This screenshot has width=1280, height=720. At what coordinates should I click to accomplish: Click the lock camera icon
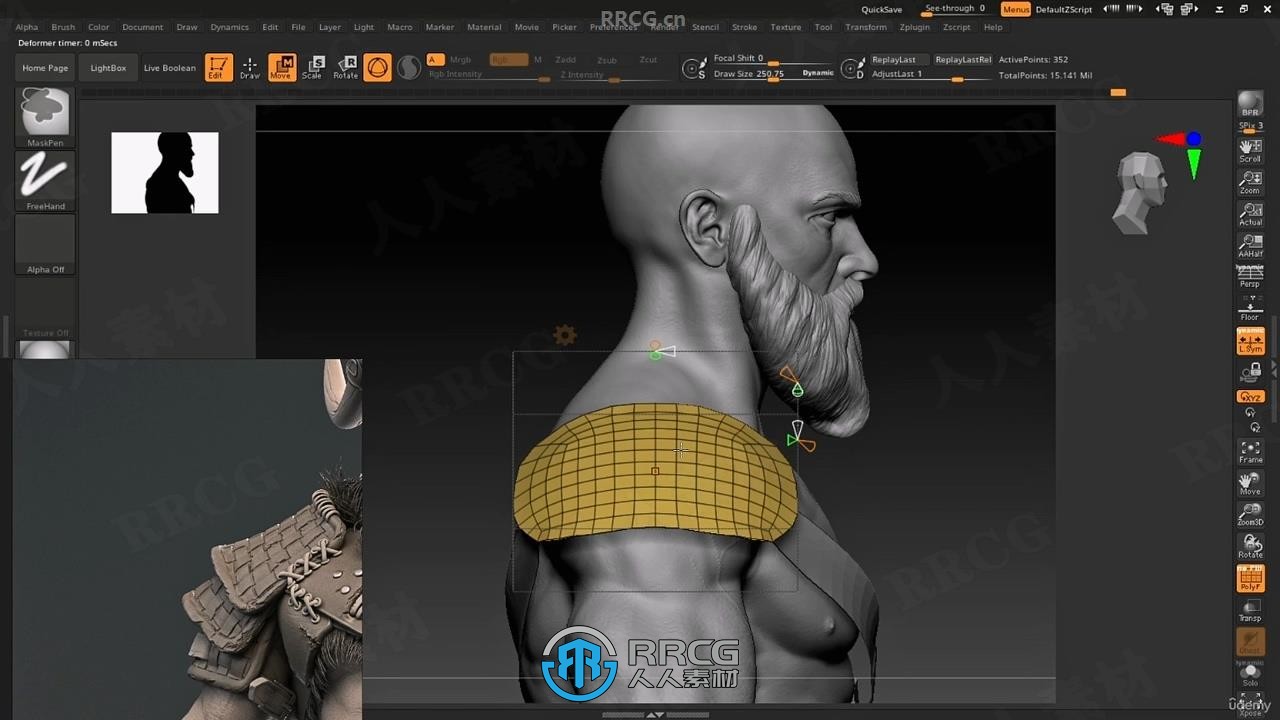point(1250,372)
